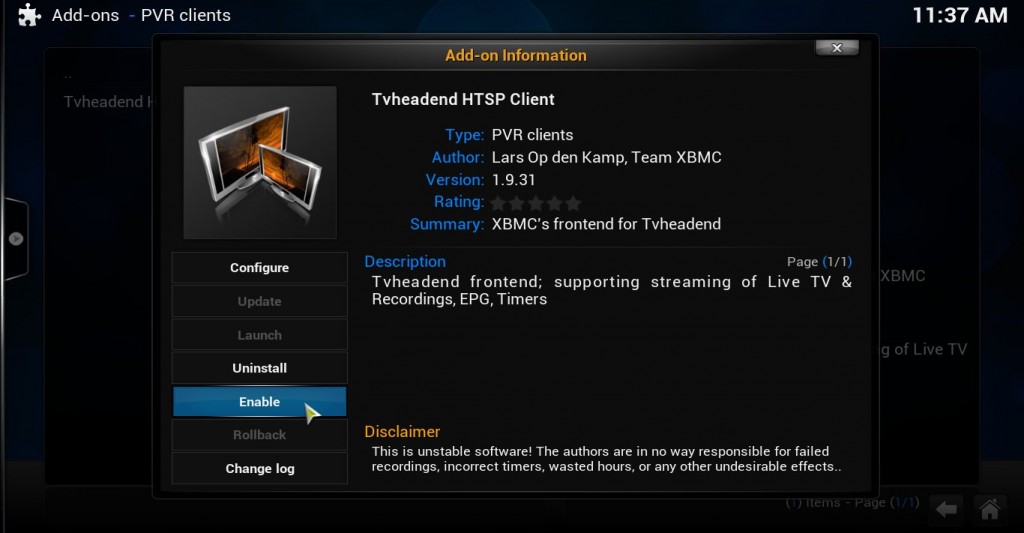Screen dimensions: 1024x533
Task: Open the Change log
Action: (259, 468)
